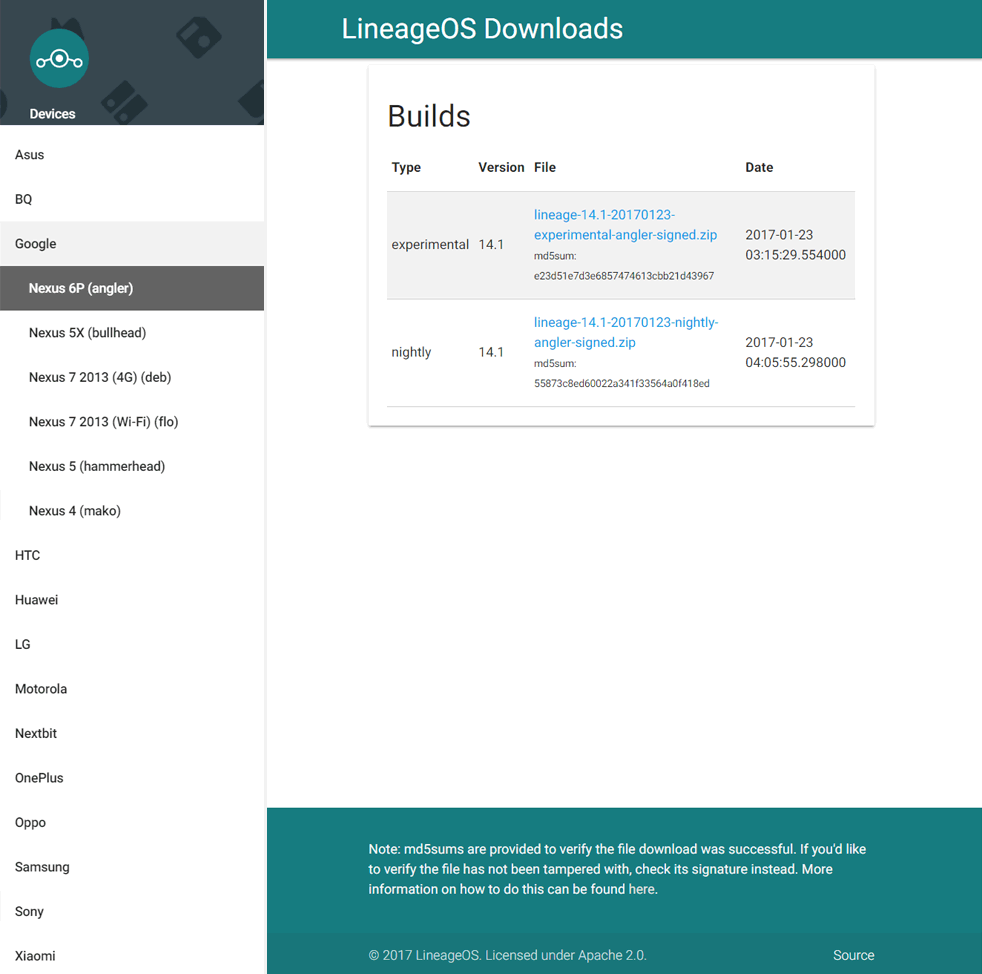Expand the Samsung manufacturer section
This screenshot has width=982, height=974.
pos(42,866)
